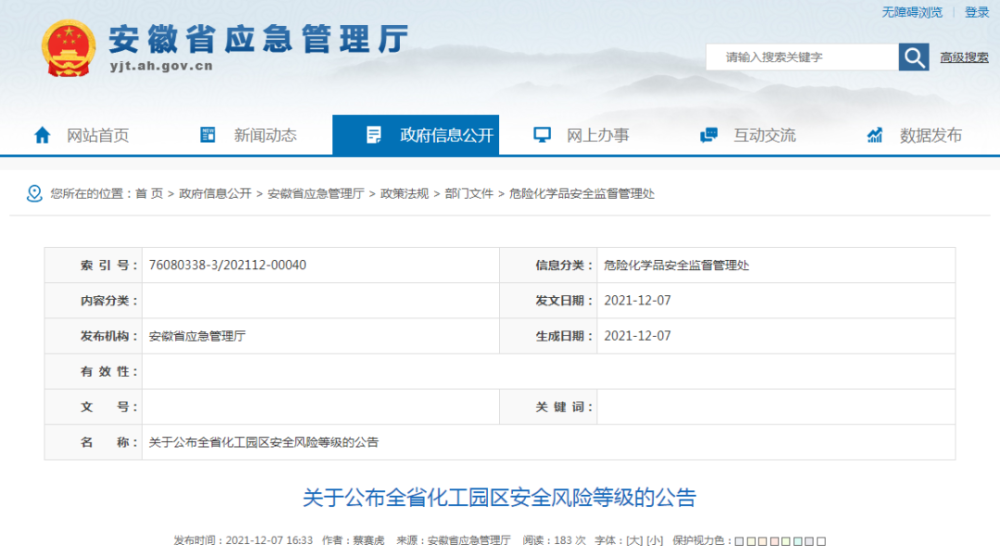Go to 部门文件 in breadcrumb
Screen dimensions: 1000x557
pos(469,194)
